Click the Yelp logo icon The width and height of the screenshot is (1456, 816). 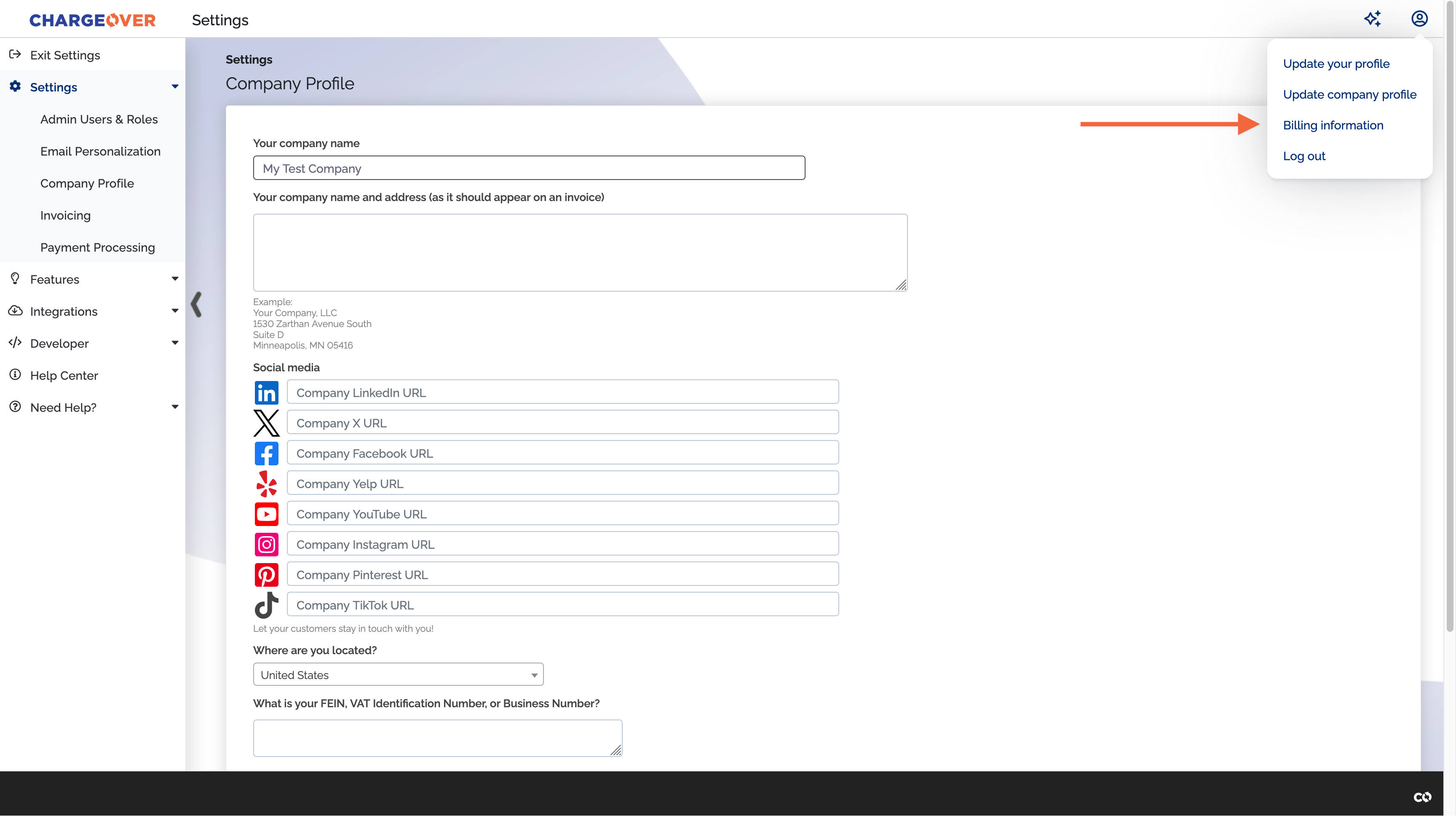(266, 483)
